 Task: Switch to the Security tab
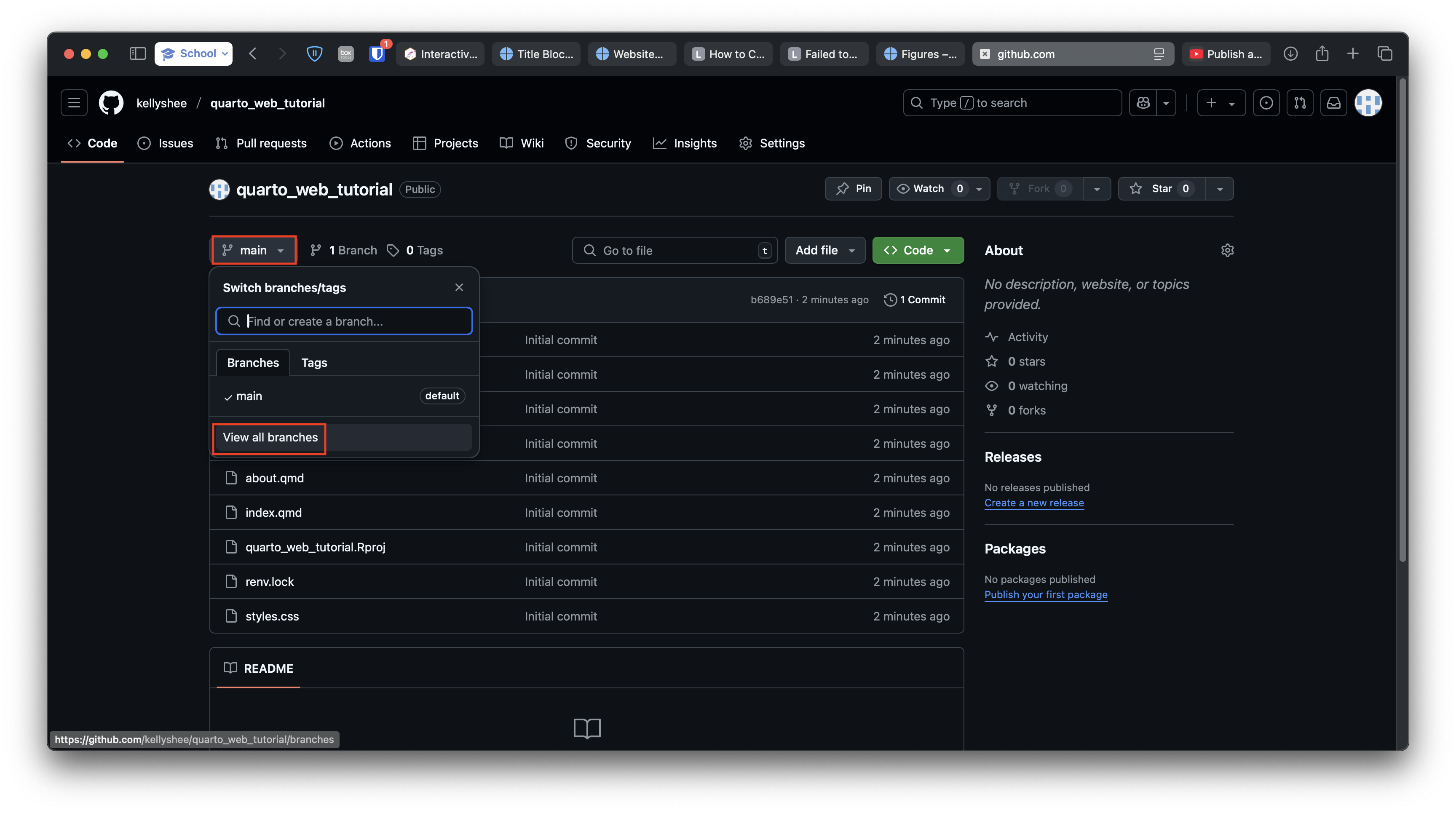[x=598, y=144]
